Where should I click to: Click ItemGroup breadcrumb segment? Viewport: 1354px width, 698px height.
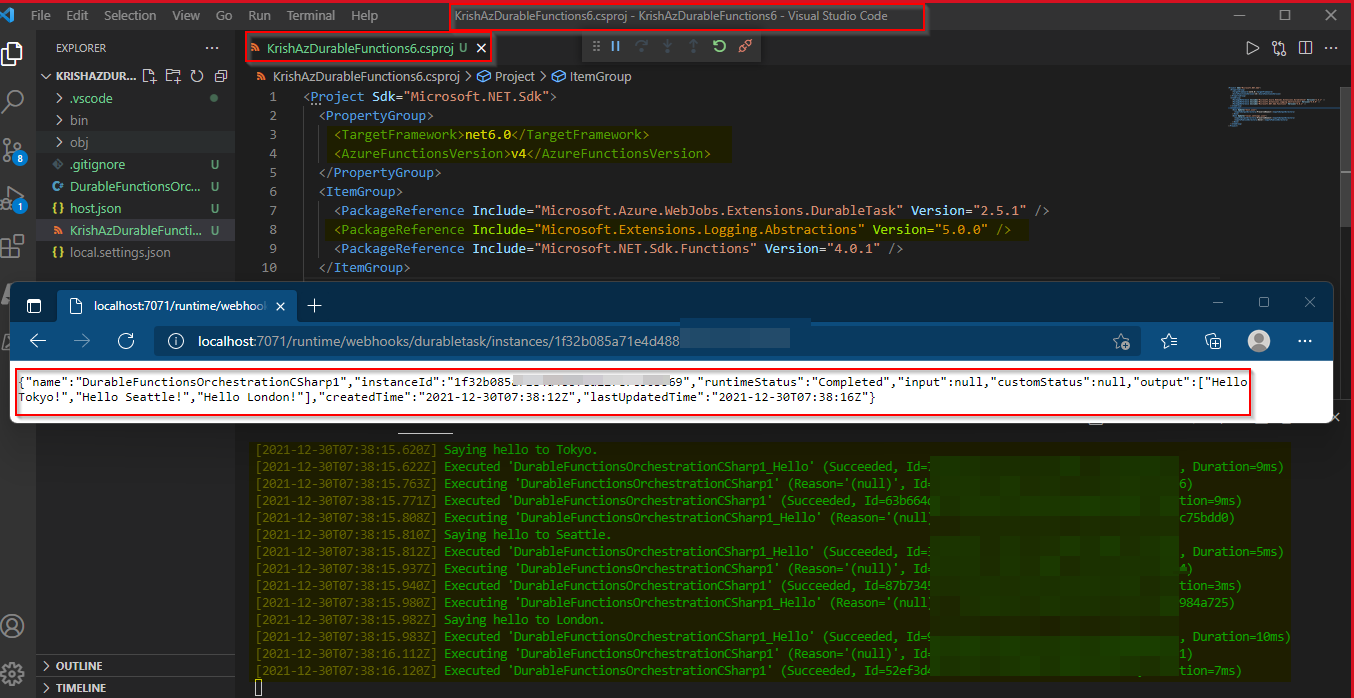click(x=592, y=76)
